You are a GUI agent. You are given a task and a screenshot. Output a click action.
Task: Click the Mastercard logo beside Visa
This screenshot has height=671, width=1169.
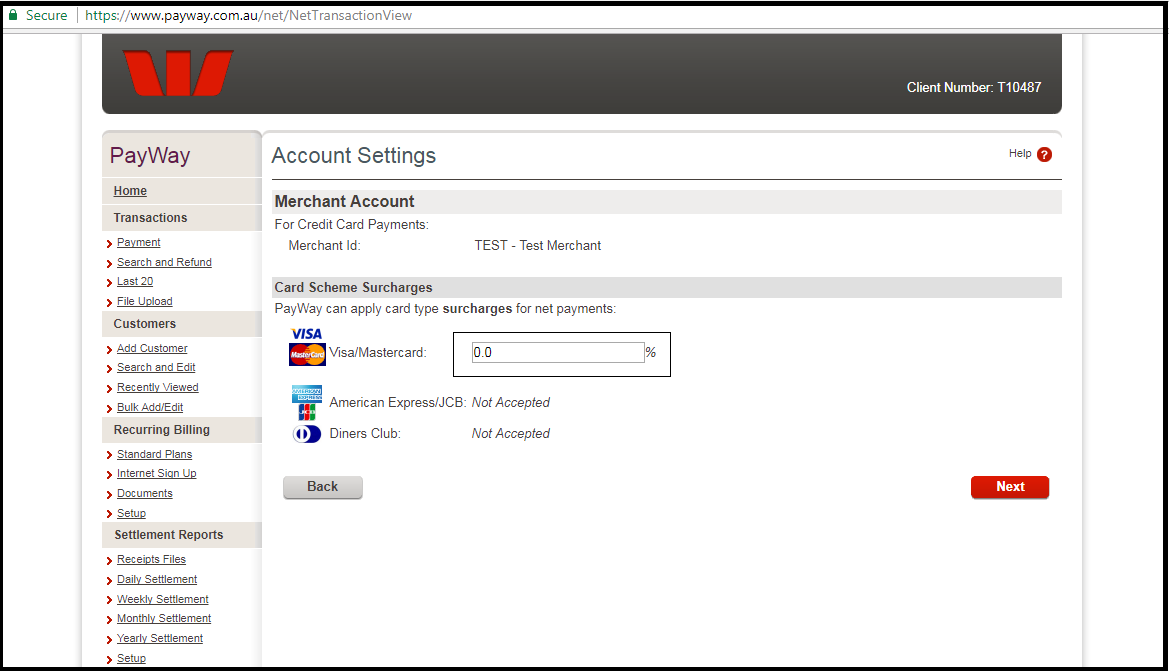(x=306, y=353)
